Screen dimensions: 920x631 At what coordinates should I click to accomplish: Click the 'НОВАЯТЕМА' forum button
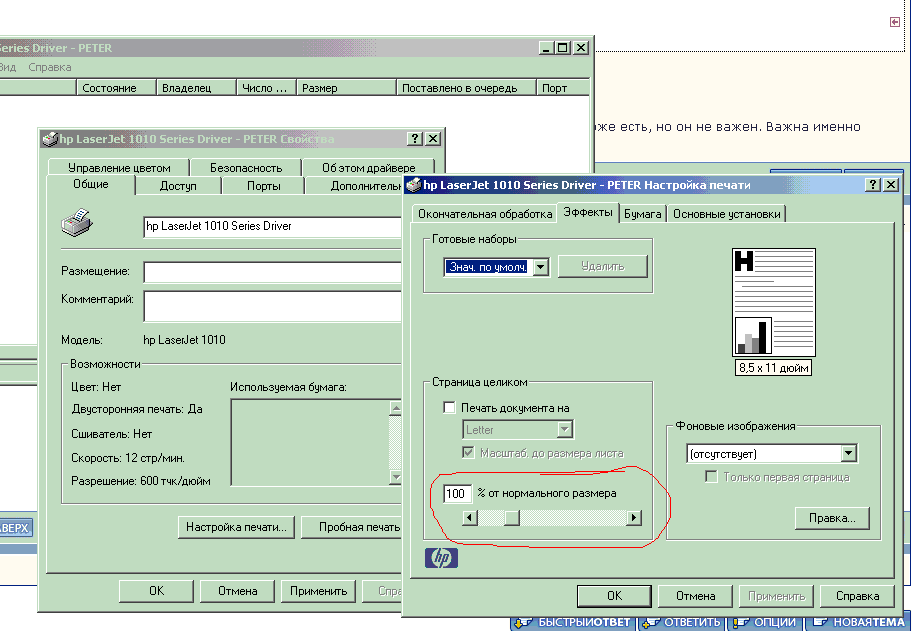click(858, 622)
